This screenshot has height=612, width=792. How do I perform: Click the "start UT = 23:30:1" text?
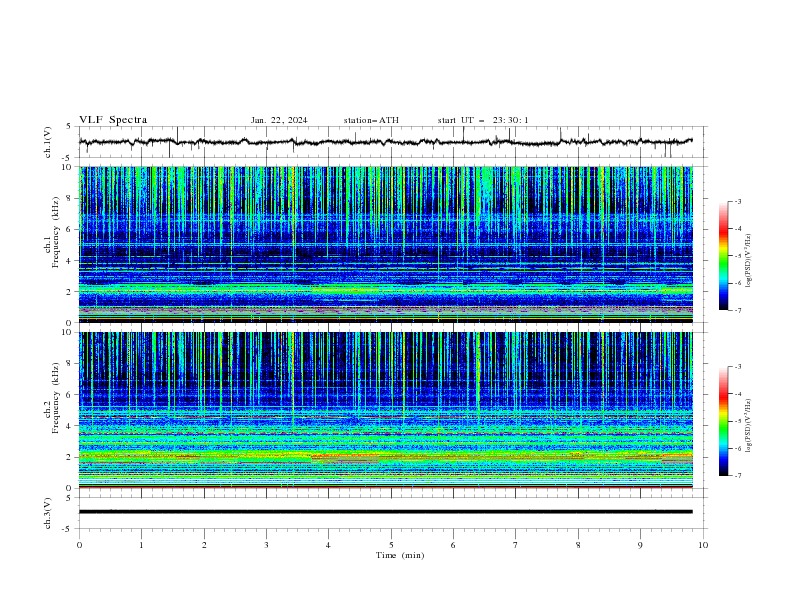(x=483, y=120)
